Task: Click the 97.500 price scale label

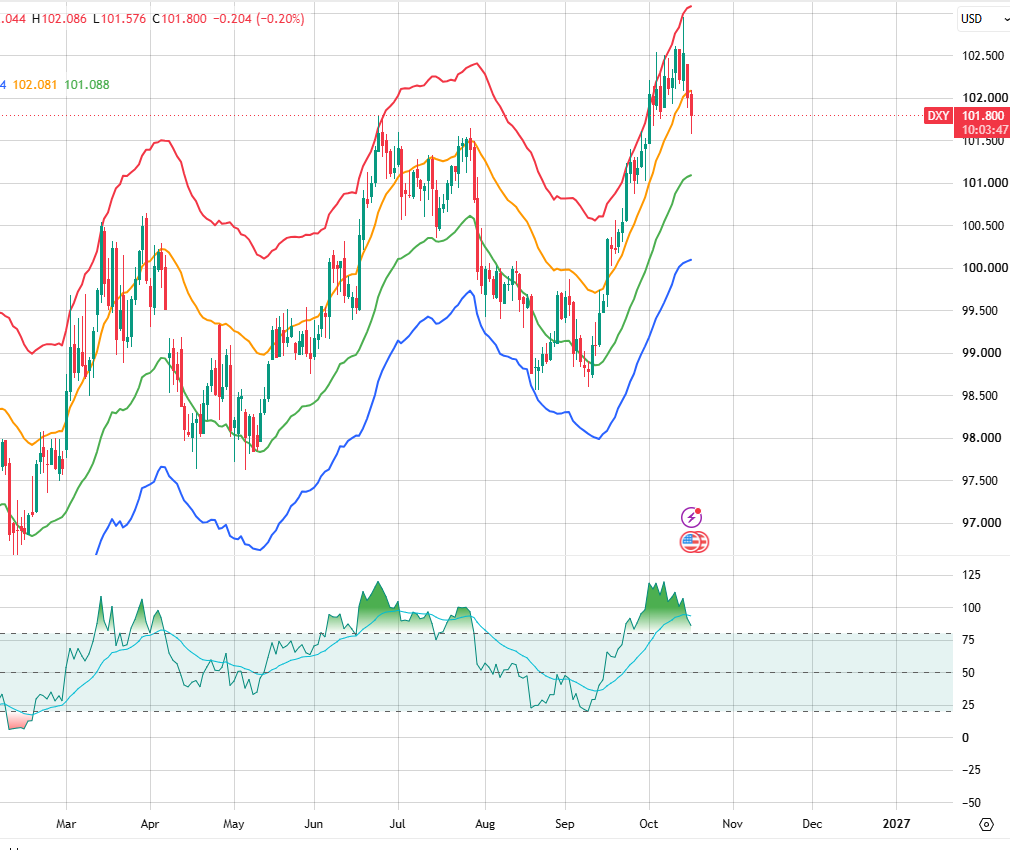Action: coord(980,480)
